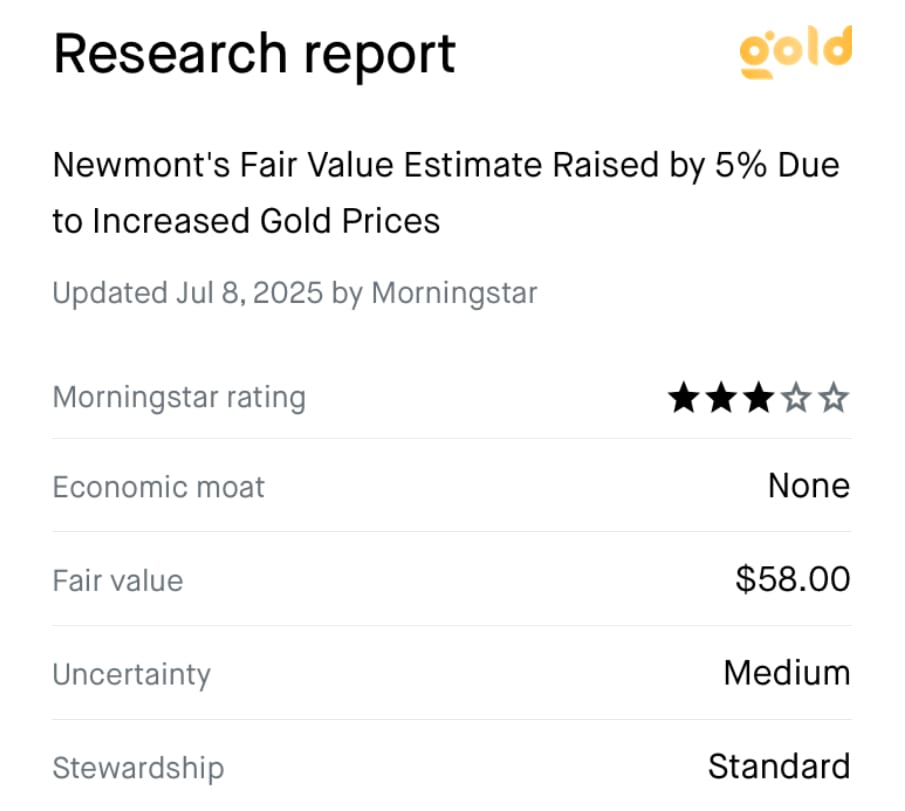The image size is (905, 811).
Task: Click the Medium uncertainty value
Action: pos(787,673)
